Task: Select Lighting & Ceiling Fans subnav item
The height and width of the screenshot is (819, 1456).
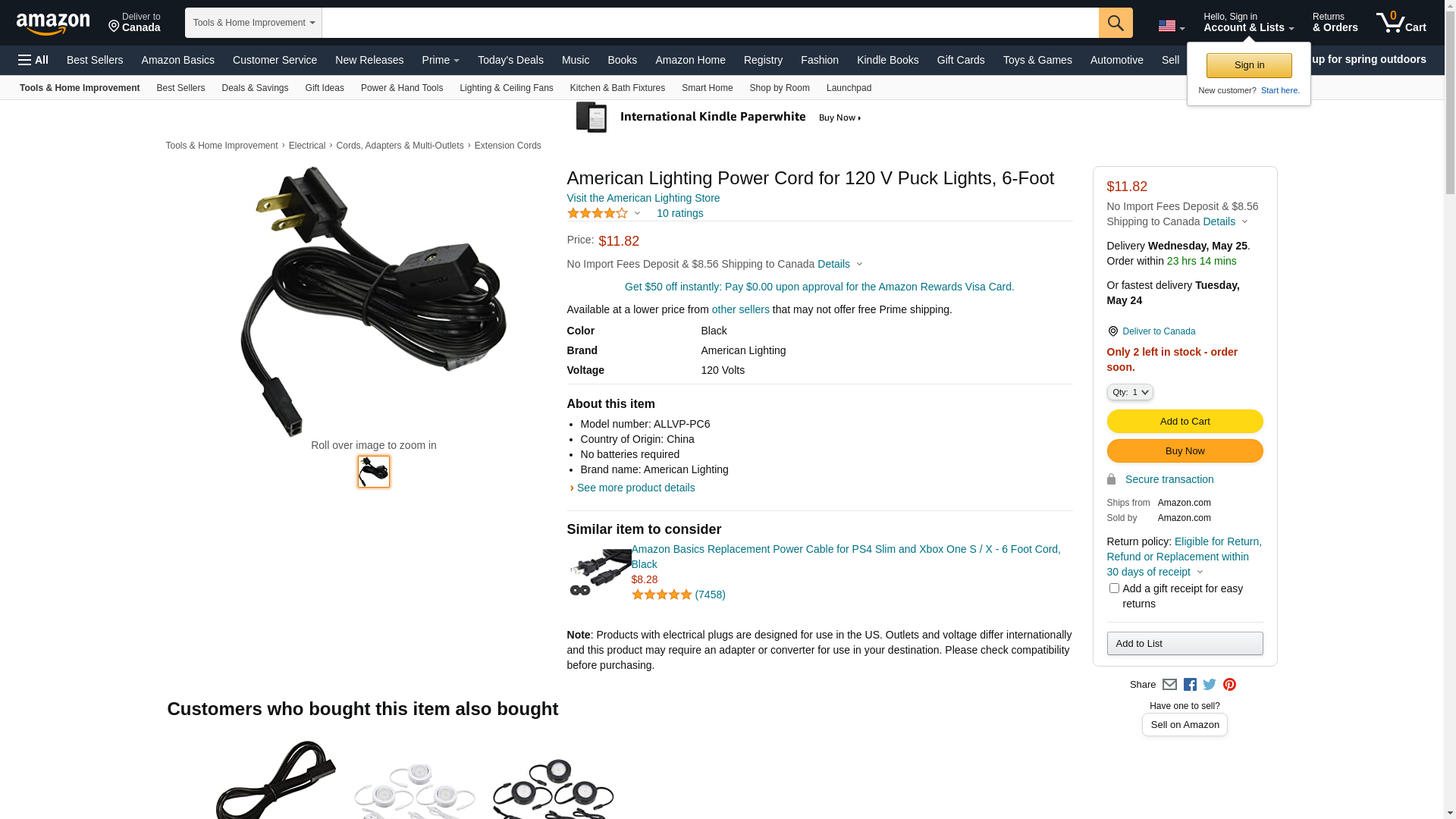Action: 506,88
